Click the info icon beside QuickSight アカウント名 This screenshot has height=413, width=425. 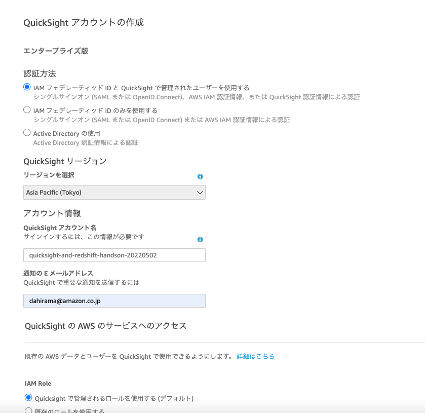point(200,239)
